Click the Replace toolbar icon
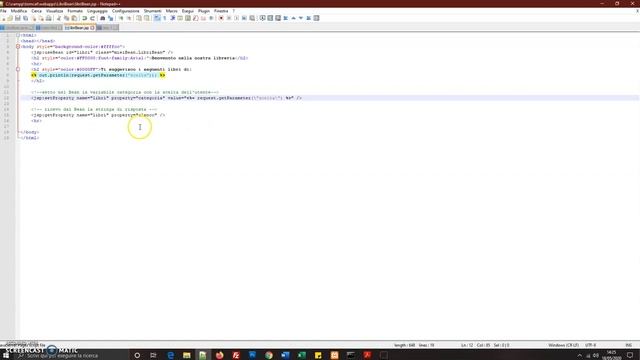The width and height of the screenshot is (640, 360). tap(110, 18)
